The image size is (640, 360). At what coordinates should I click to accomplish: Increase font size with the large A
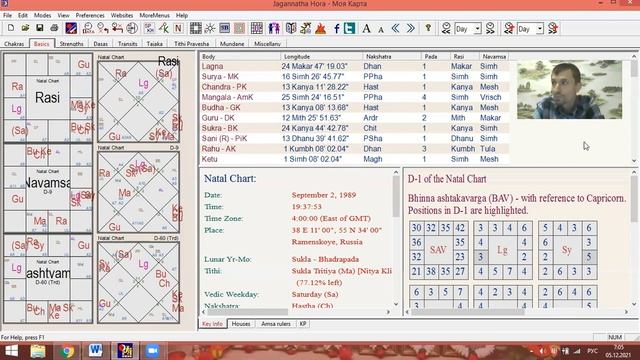pos(367,28)
